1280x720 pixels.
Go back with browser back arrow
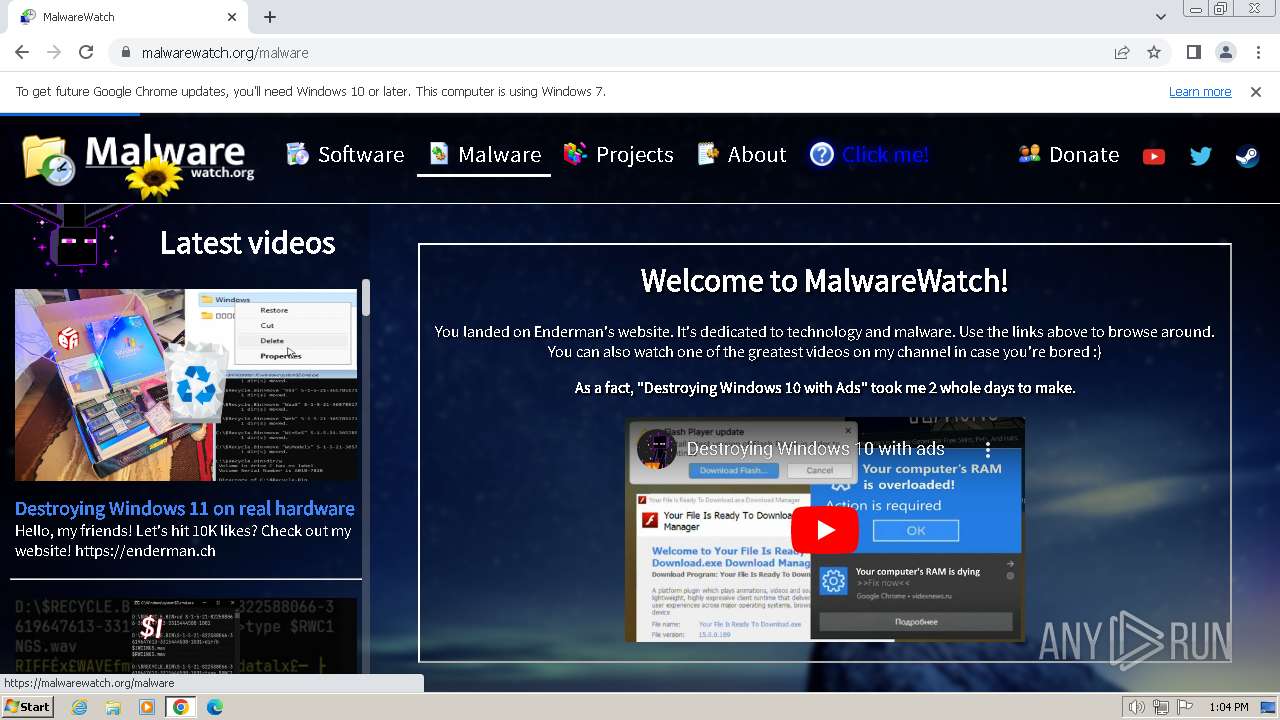click(22, 52)
